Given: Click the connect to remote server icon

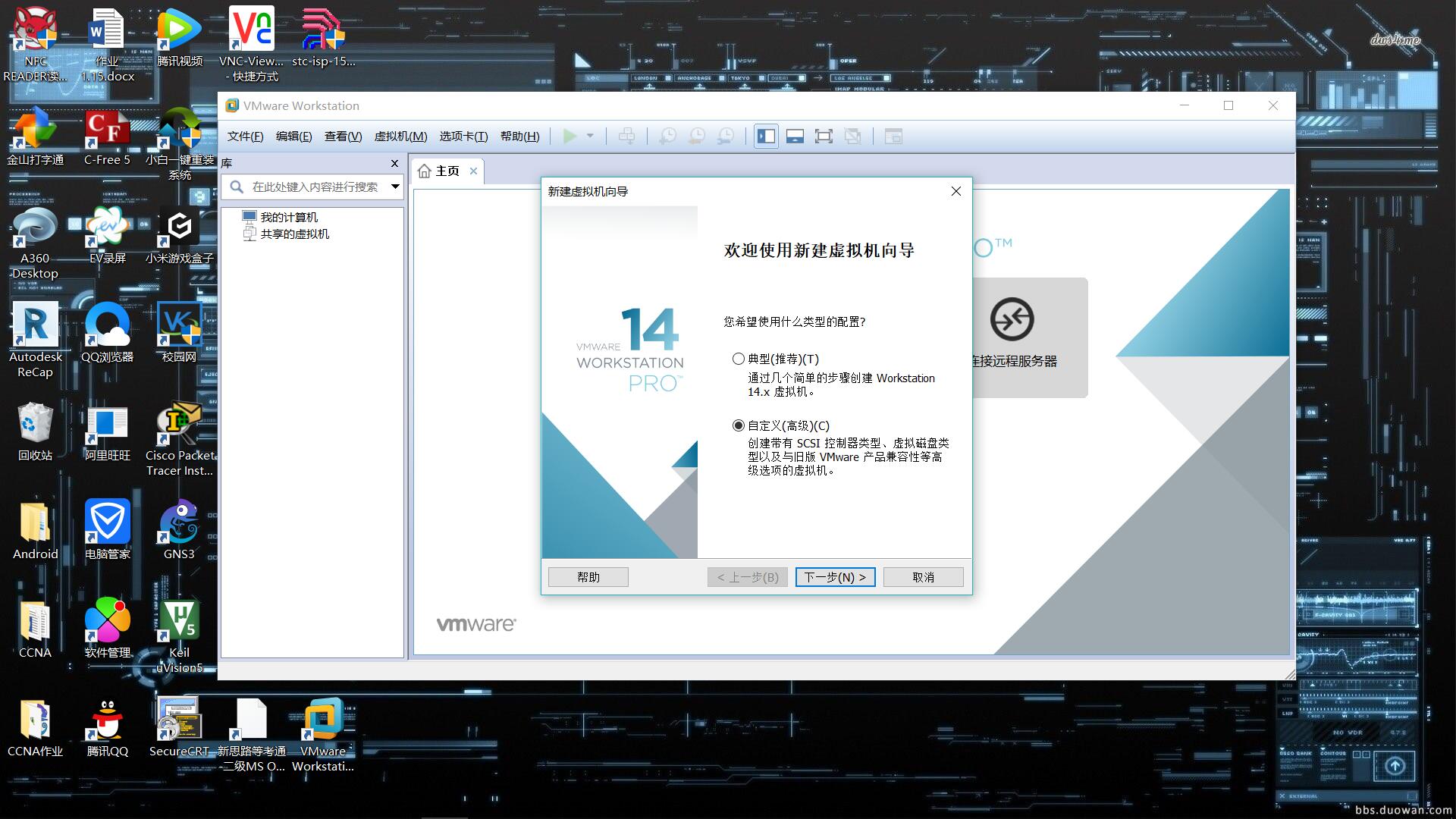Looking at the screenshot, I should coord(1012,319).
